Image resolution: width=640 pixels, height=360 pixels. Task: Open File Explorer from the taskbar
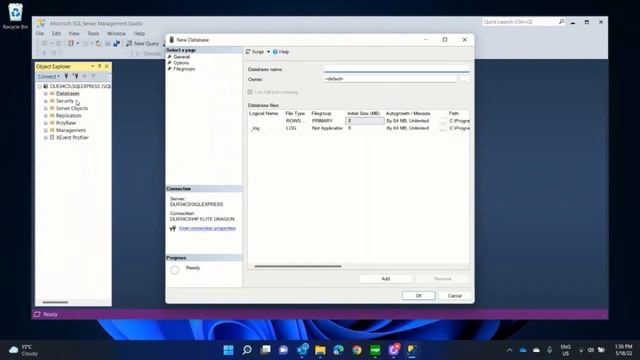coord(320,350)
